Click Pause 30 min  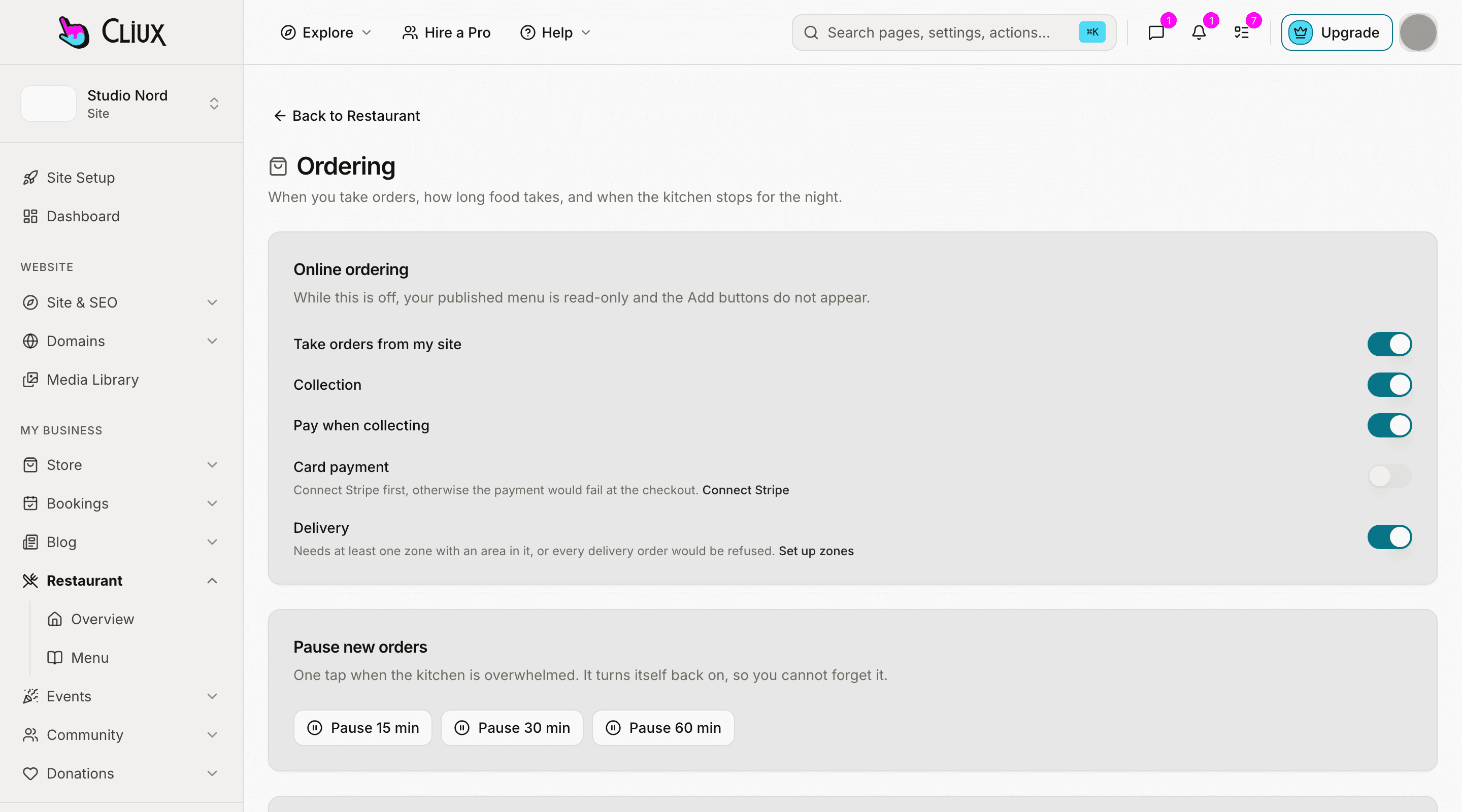(512, 727)
